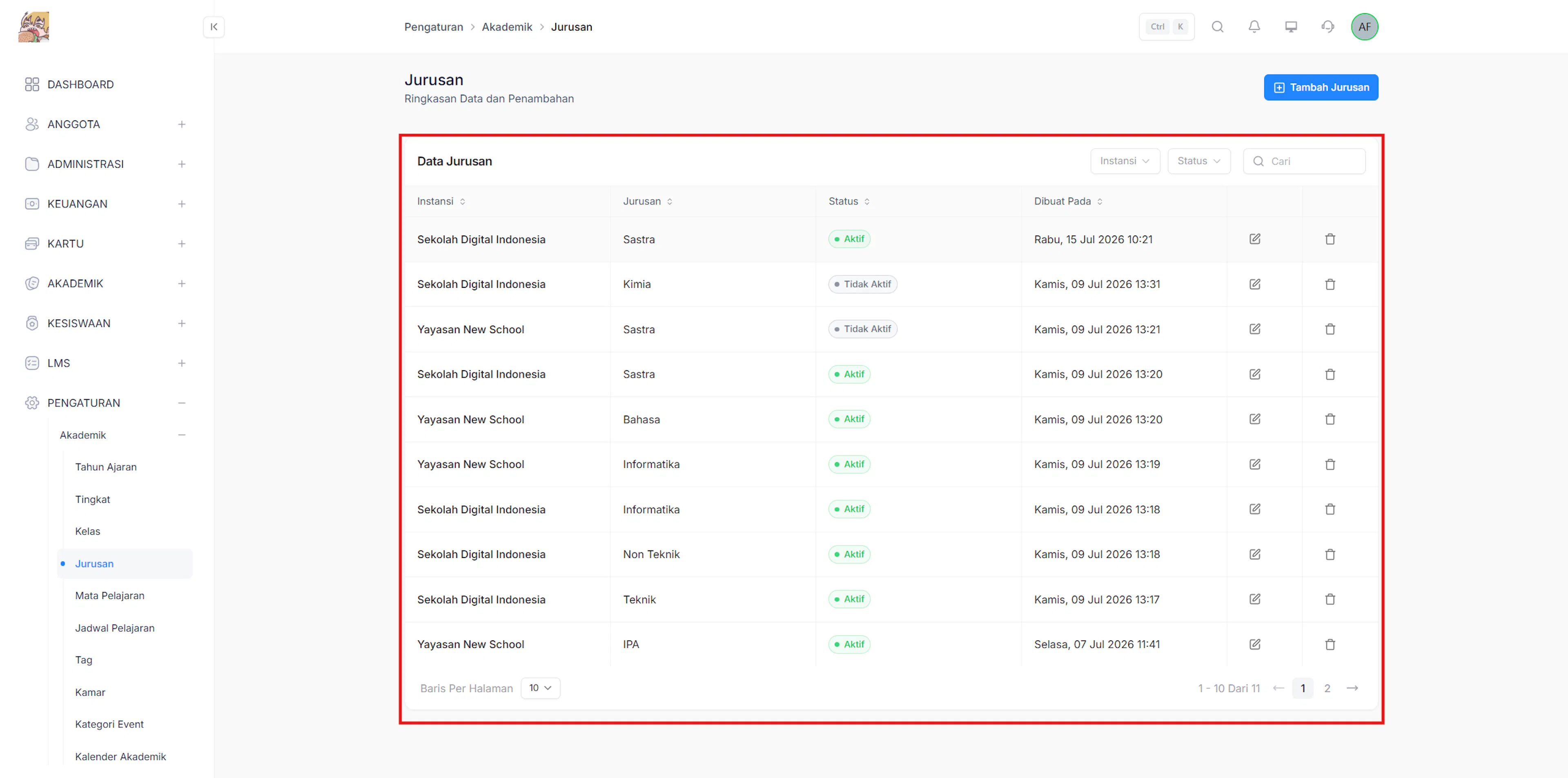The width and height of the screenshot is (1568, 778).
Task: Open Tingkat settings page
Action: coord(93,499)
